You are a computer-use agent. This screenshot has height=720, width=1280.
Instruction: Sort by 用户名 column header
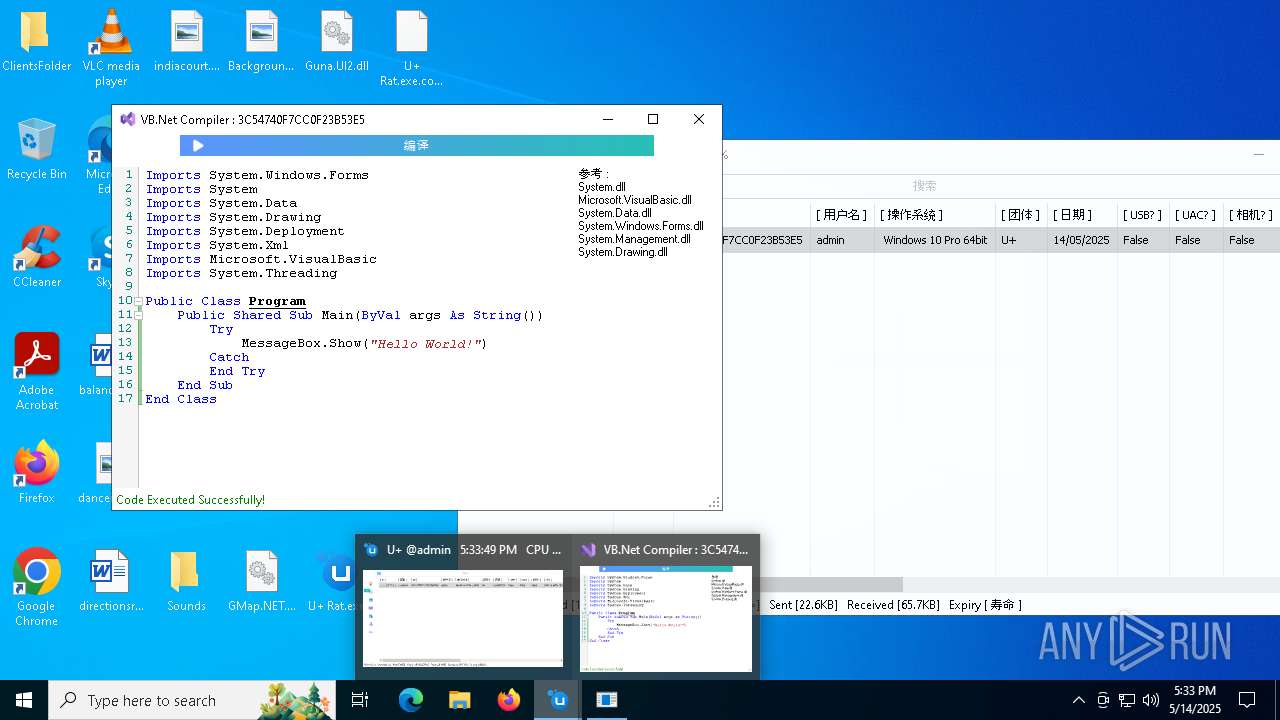pyautogui.click(x=841, y=215)
